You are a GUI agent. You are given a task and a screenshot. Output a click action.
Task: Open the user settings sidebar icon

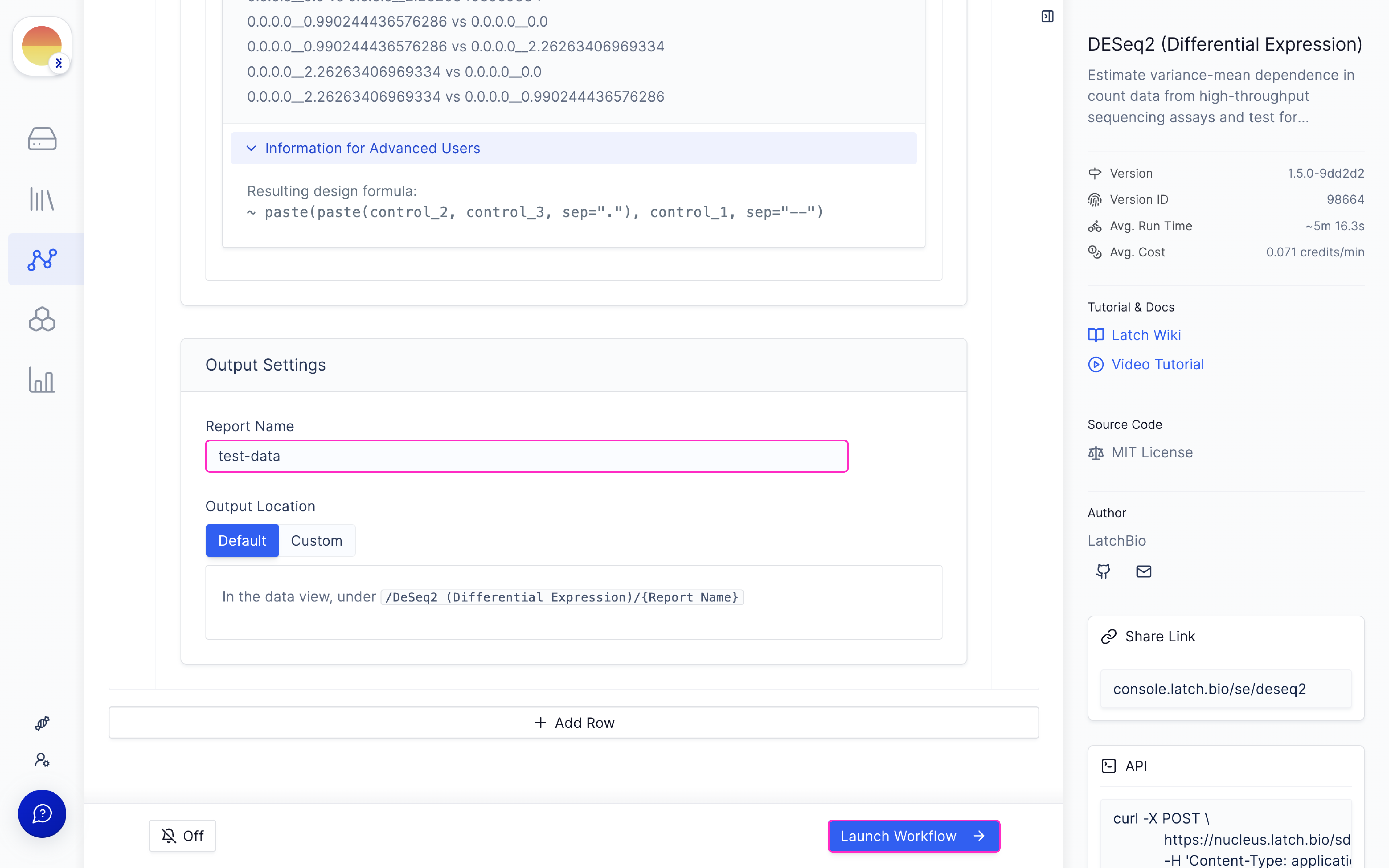[x=42, y=759]
